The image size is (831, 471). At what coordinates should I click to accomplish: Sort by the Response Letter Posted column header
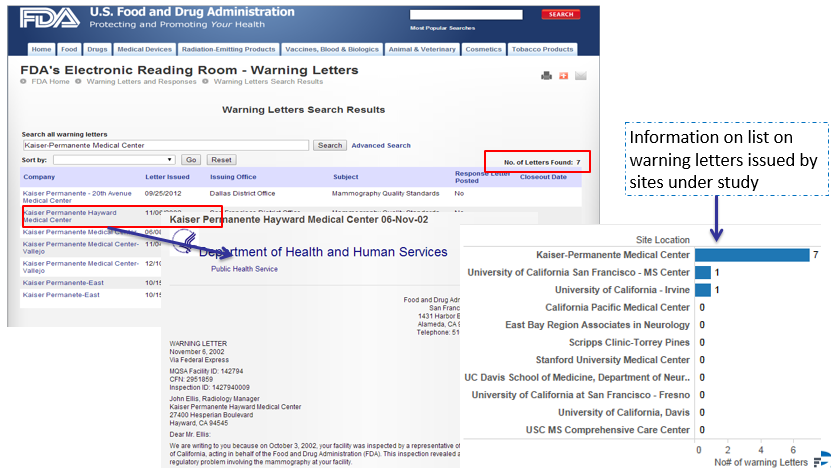pos(482,177)
